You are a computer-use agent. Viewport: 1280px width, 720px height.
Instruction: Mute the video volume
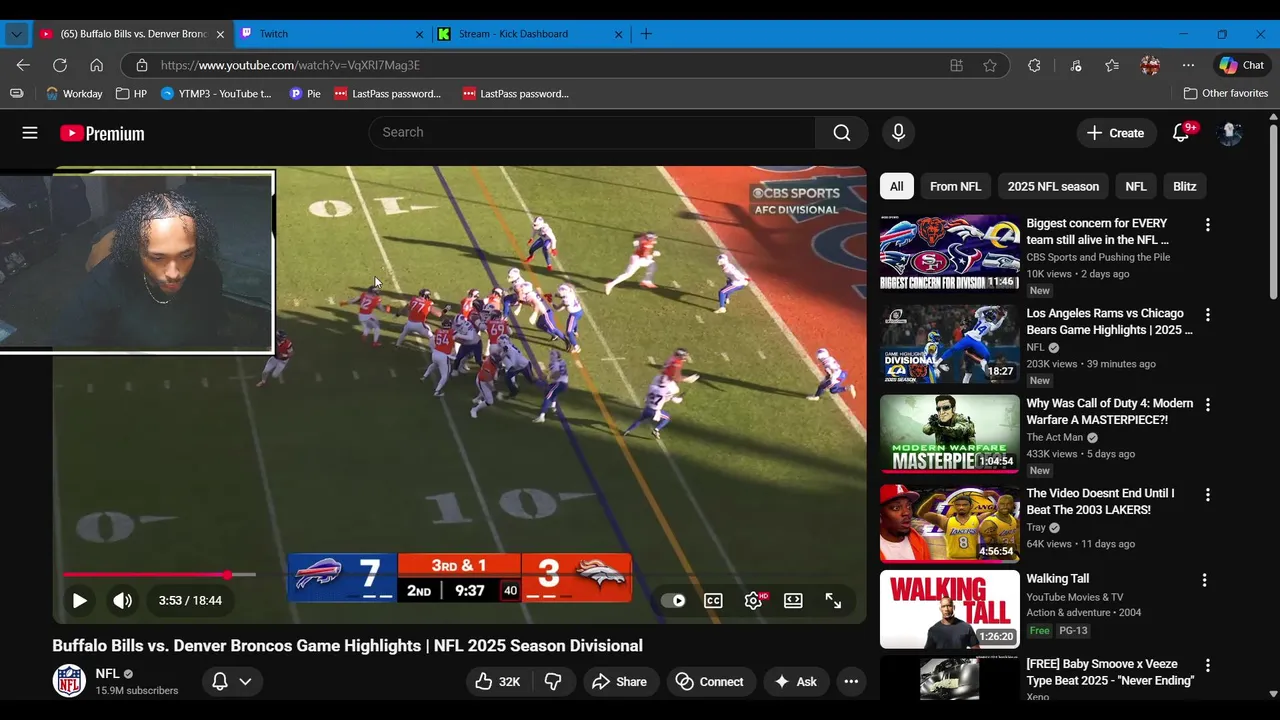(122, 601)
